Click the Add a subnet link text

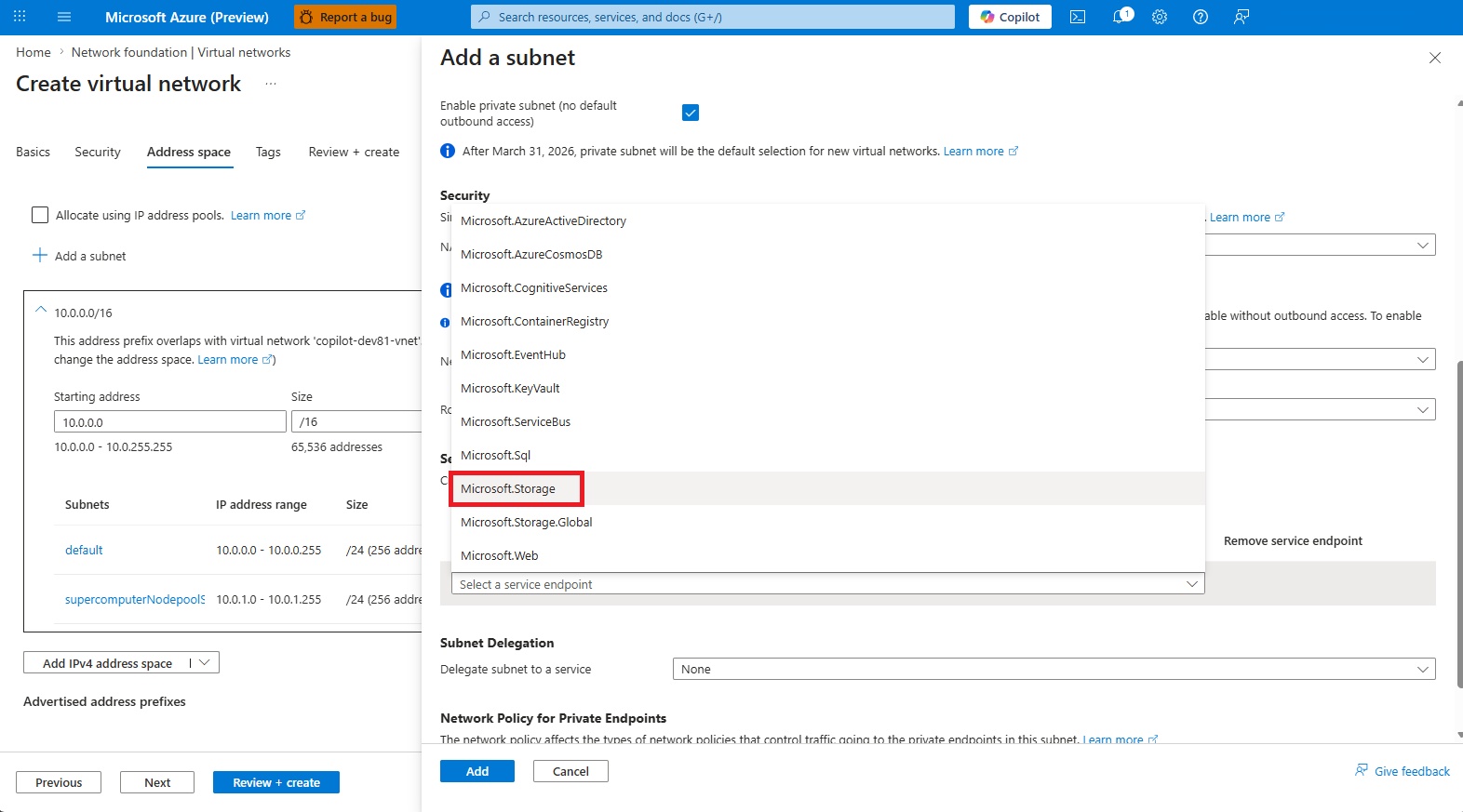(x=90, y=256)
